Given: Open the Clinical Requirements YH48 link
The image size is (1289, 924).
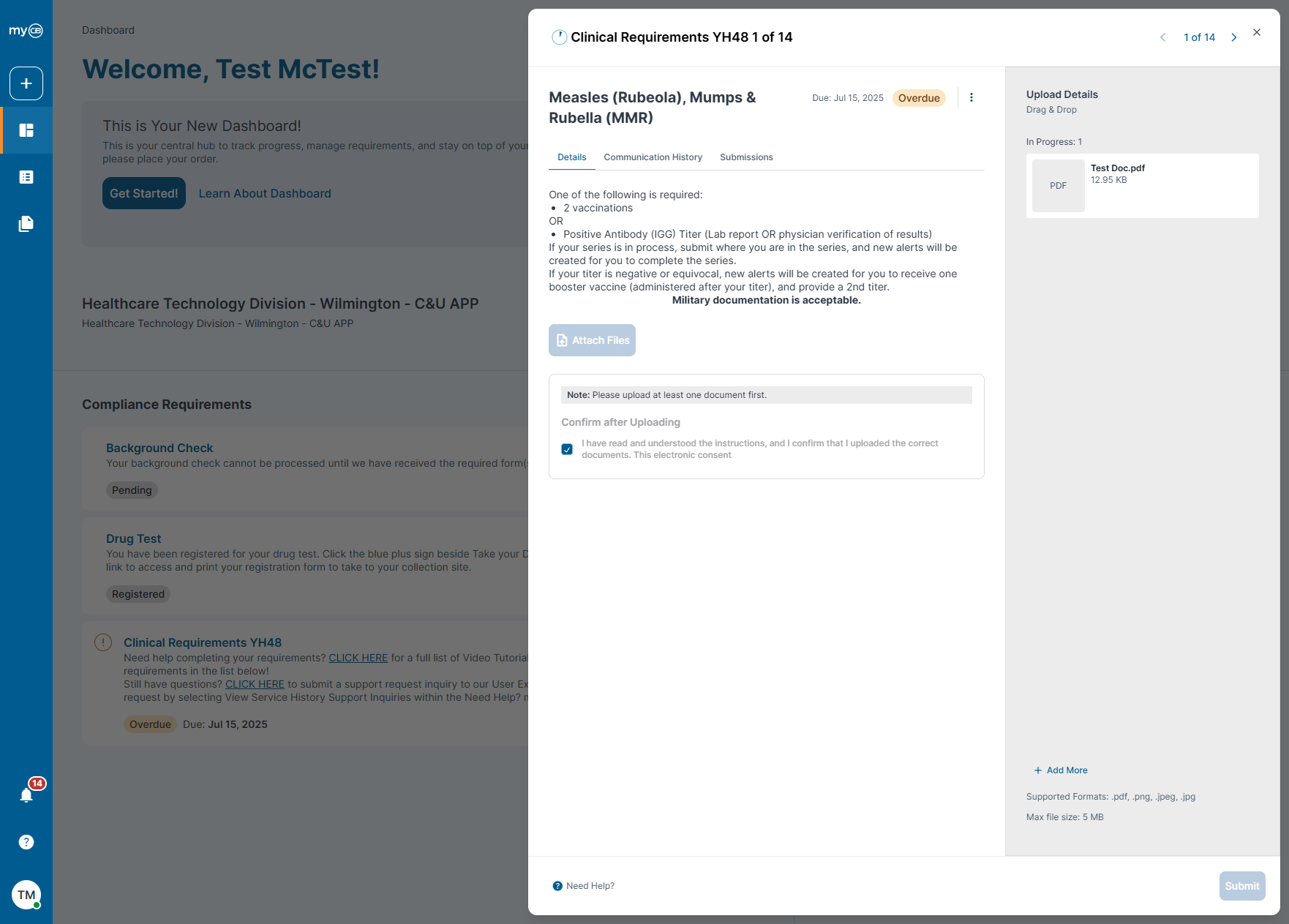Looking at the screenshot, I should [x=203, y=642].
